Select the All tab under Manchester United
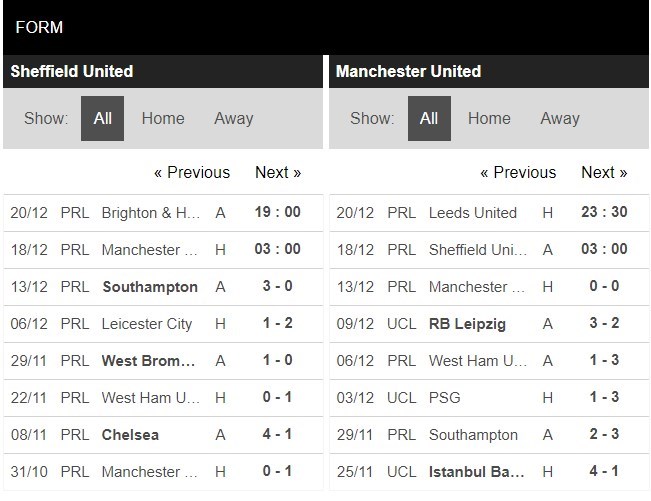Screen dimensions: 651x501 pyautogui.click(x=429, y=118)
